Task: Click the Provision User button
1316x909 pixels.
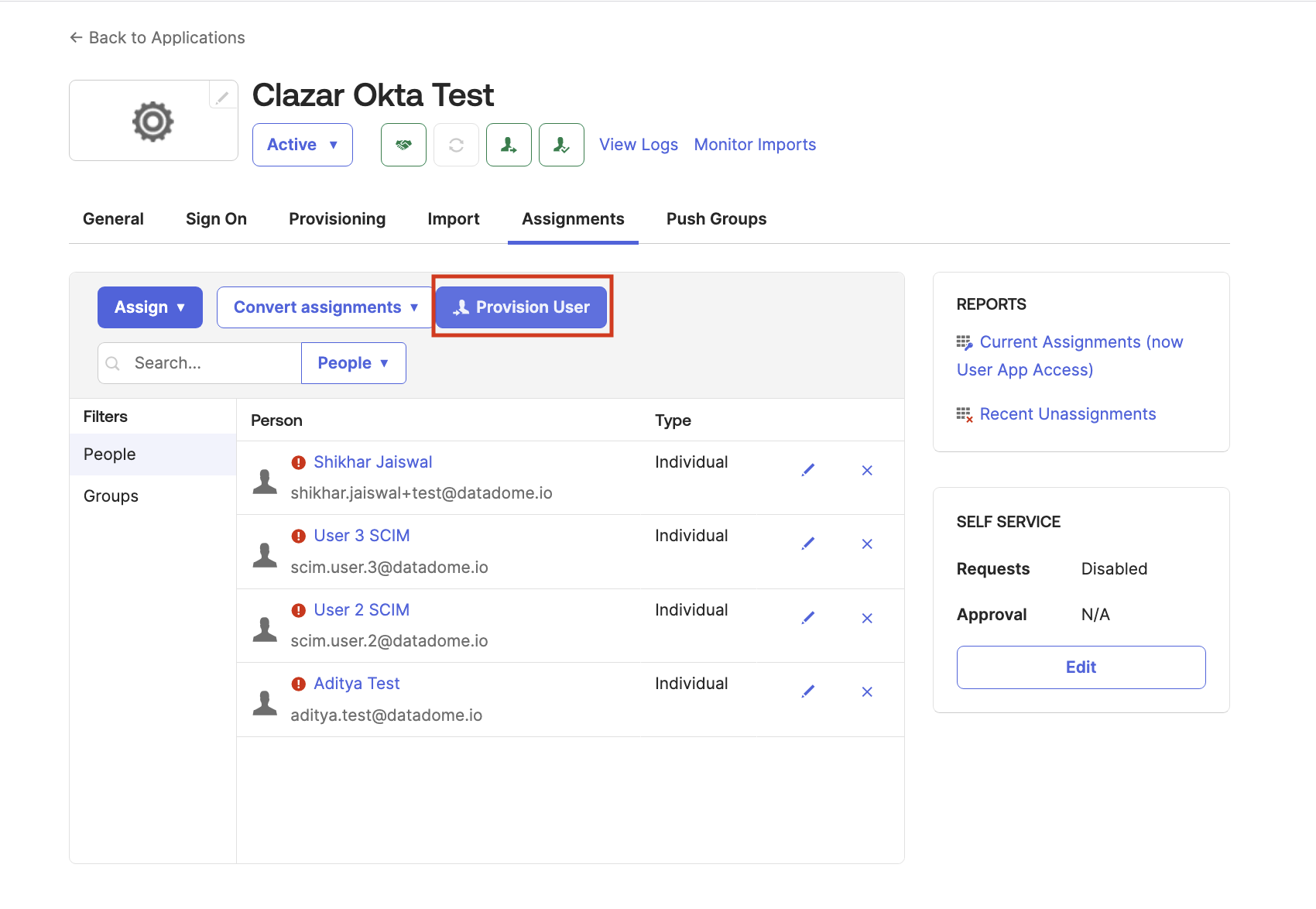Action: [522, 307]
